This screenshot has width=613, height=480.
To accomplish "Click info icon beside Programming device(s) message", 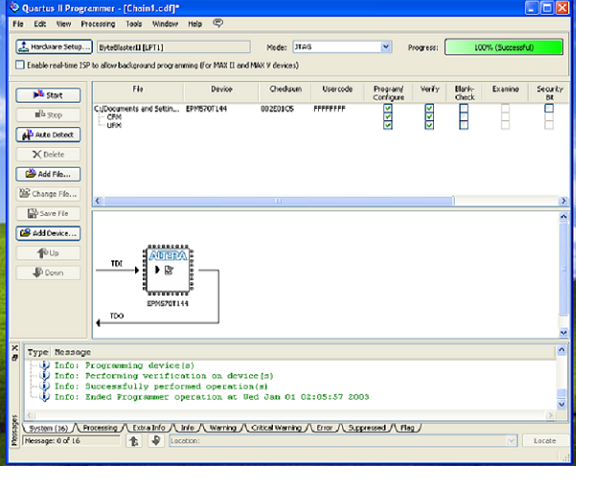I will click(45, 365).
